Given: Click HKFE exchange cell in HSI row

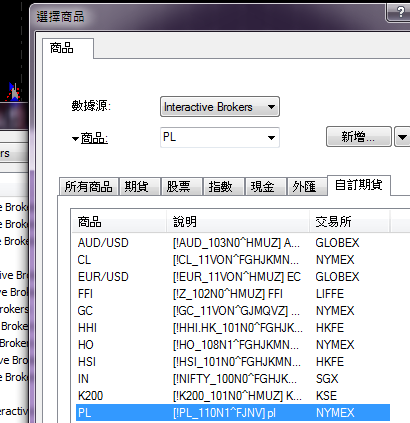Looking at the screenshot, I should coord(330,362).
